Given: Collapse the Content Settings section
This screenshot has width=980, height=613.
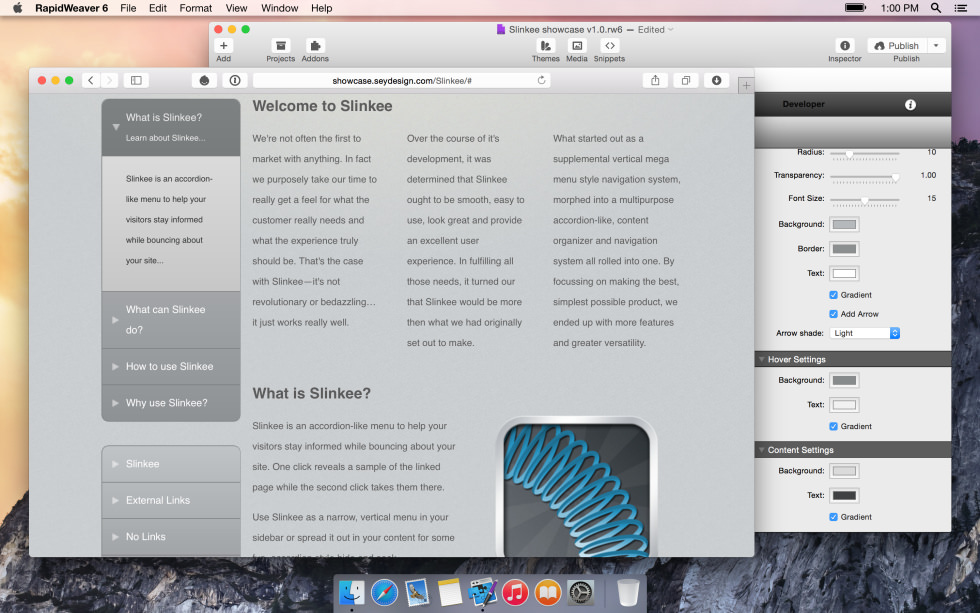Looking at the screenshot, I should click(762, 450).
